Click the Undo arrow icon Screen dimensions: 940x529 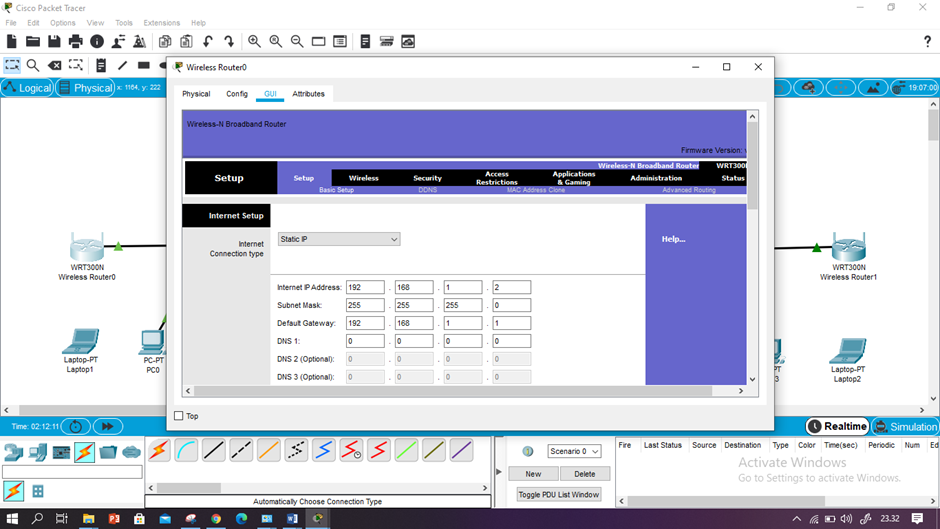click(x=207, y=41)
